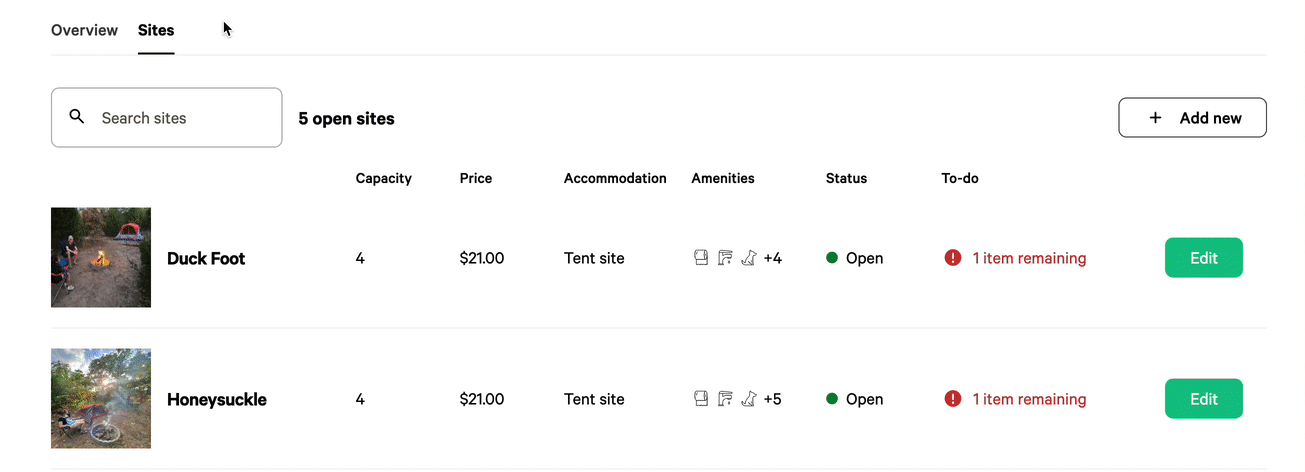Click the water faucet amenity icon for Honeysuckle
This screenshot has width=1305, height=472.
[725, 399]
